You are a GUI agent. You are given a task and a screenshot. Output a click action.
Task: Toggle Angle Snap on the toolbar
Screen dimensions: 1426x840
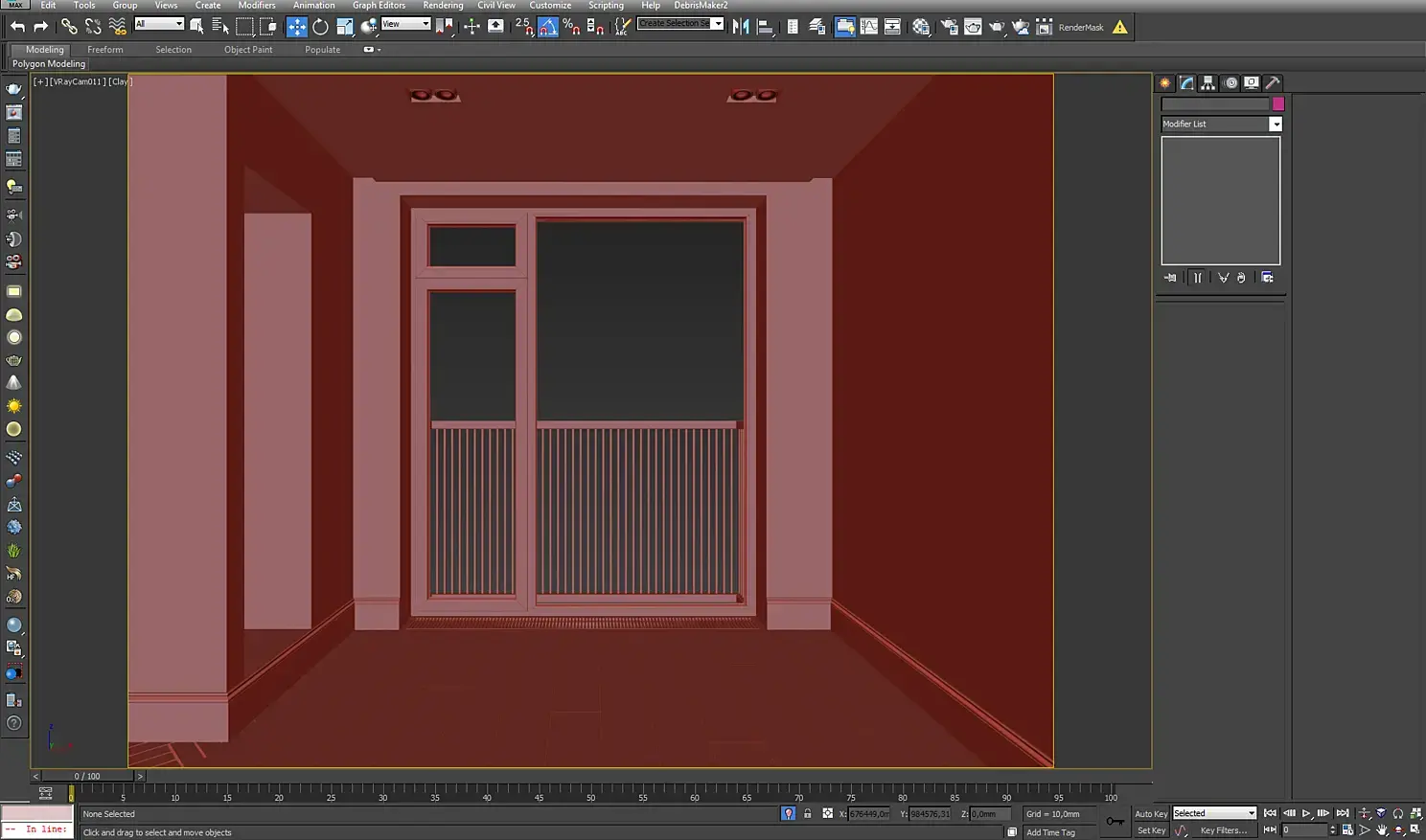(548, 27)
